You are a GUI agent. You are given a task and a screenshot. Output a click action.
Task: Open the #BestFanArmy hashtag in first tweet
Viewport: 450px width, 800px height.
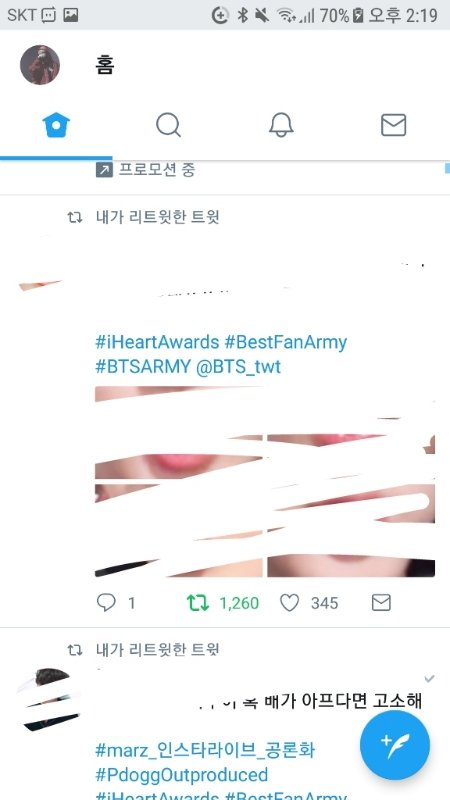(x=286, y=342)
